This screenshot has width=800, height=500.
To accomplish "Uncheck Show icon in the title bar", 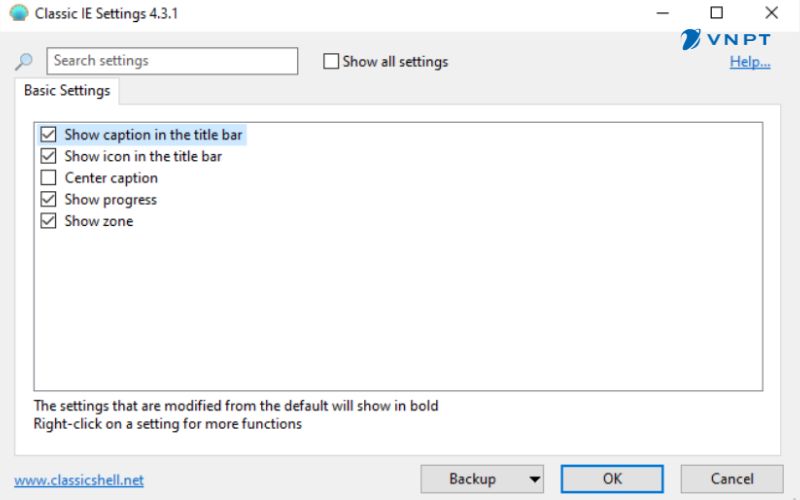I will (x=48, y=156).
